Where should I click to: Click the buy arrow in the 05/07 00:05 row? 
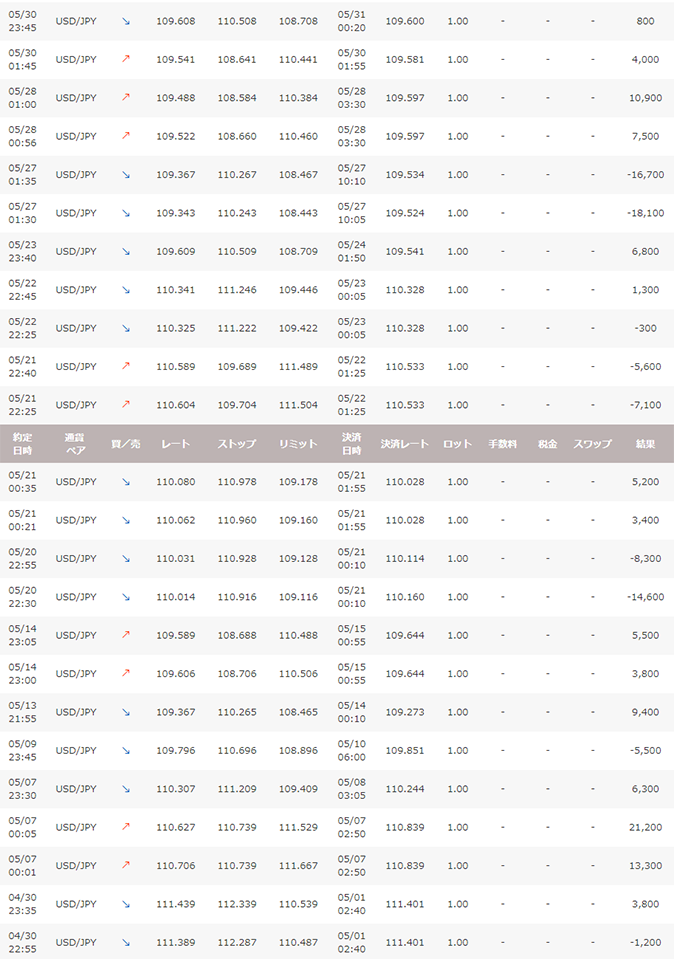pyautogui.click(x=126, y=827)
